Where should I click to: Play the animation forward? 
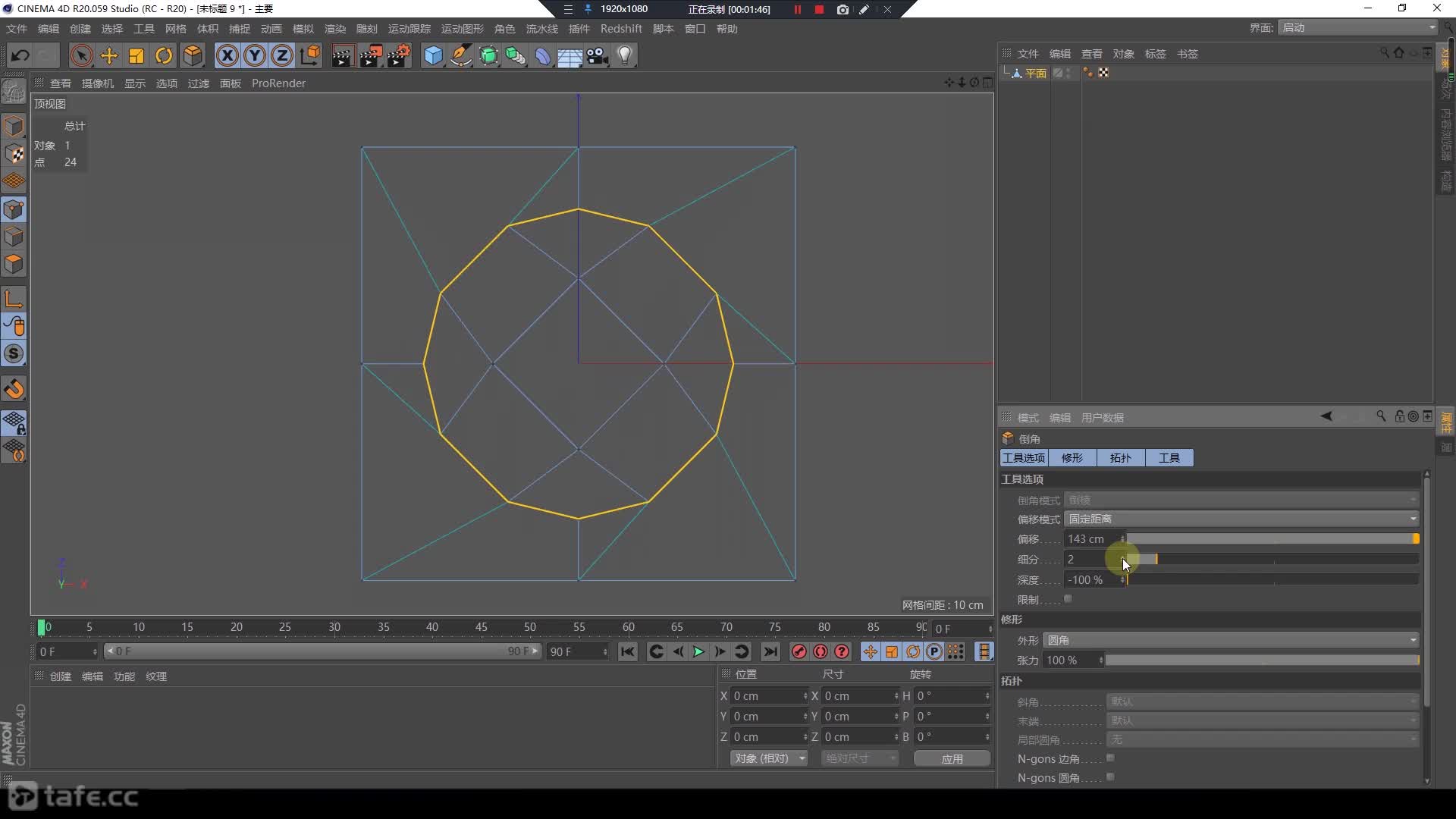tap(698, 651)
